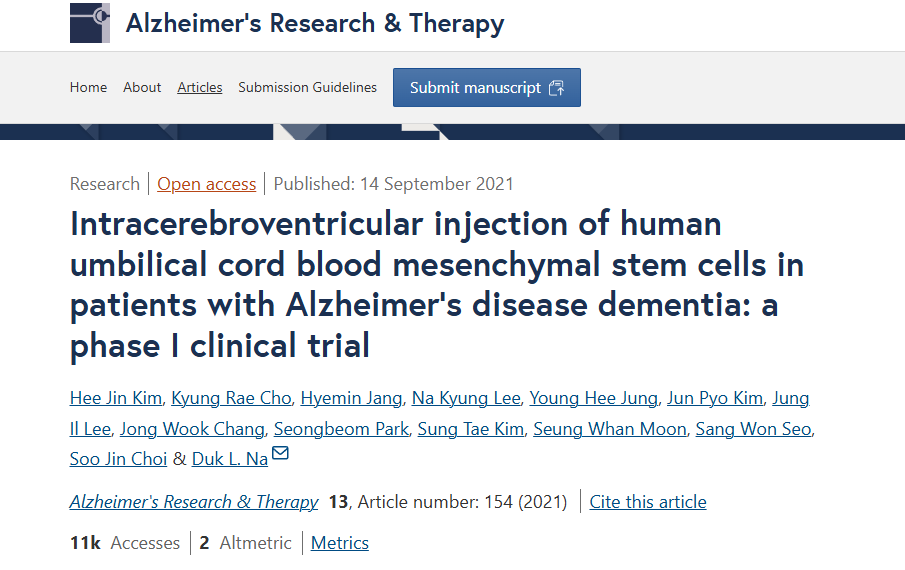This screenshot has width=905, height=570.
Task: Open the About menu item
Action: pyautogui.click(x=142, y=88)
